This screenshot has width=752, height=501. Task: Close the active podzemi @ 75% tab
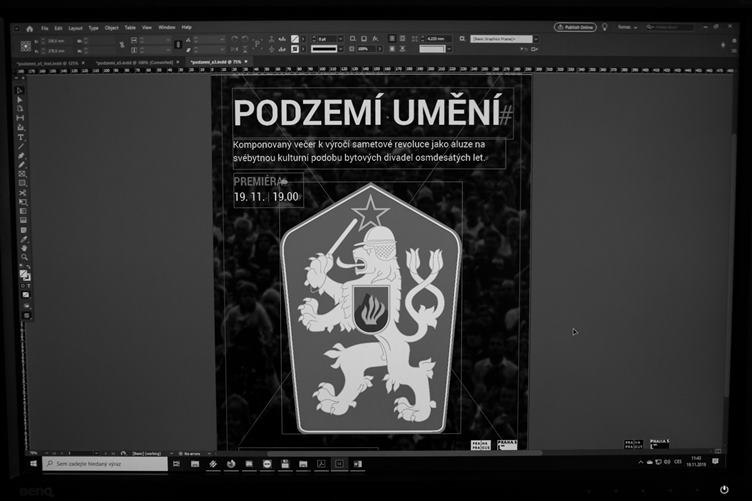[x=246, y=62]
